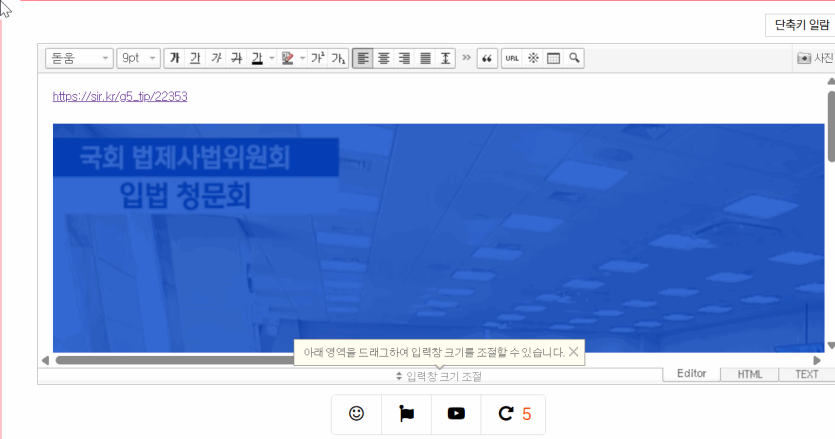Select the 국회 법제사법위원회 banner image

(438, 238)
